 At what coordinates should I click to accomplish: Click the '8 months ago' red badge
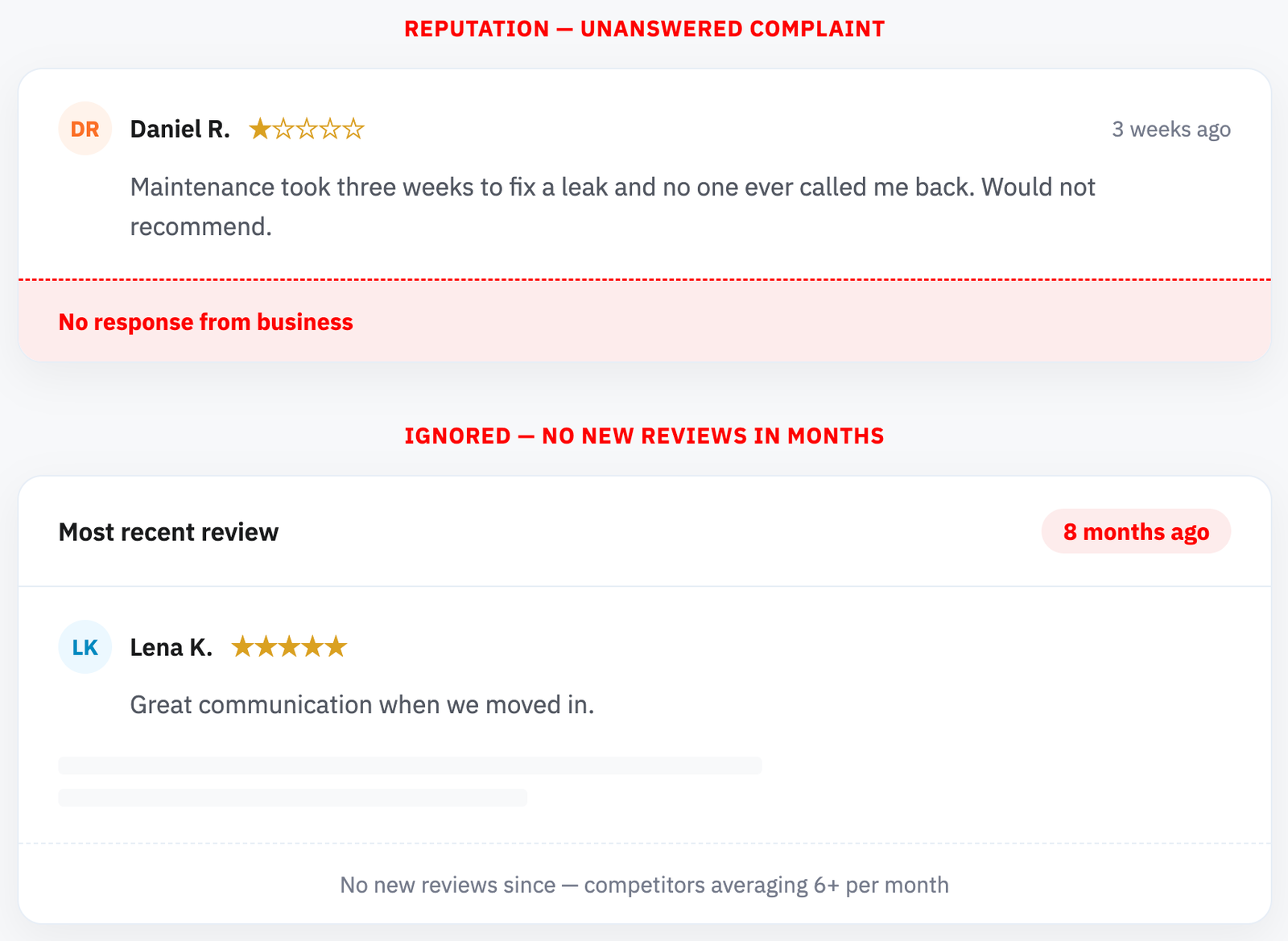click(1136, 531)
